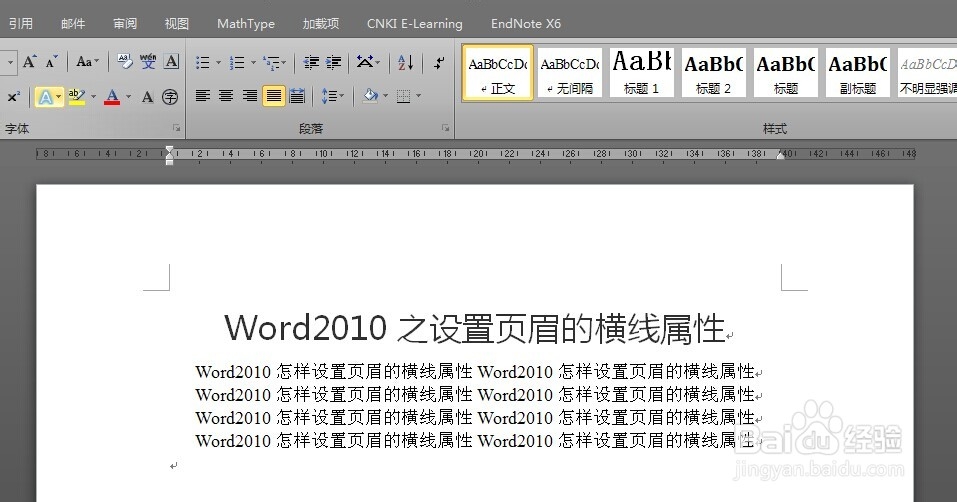Apply the red font color
The width and height of the screenshot is (957, 502).
click(112, 96)
